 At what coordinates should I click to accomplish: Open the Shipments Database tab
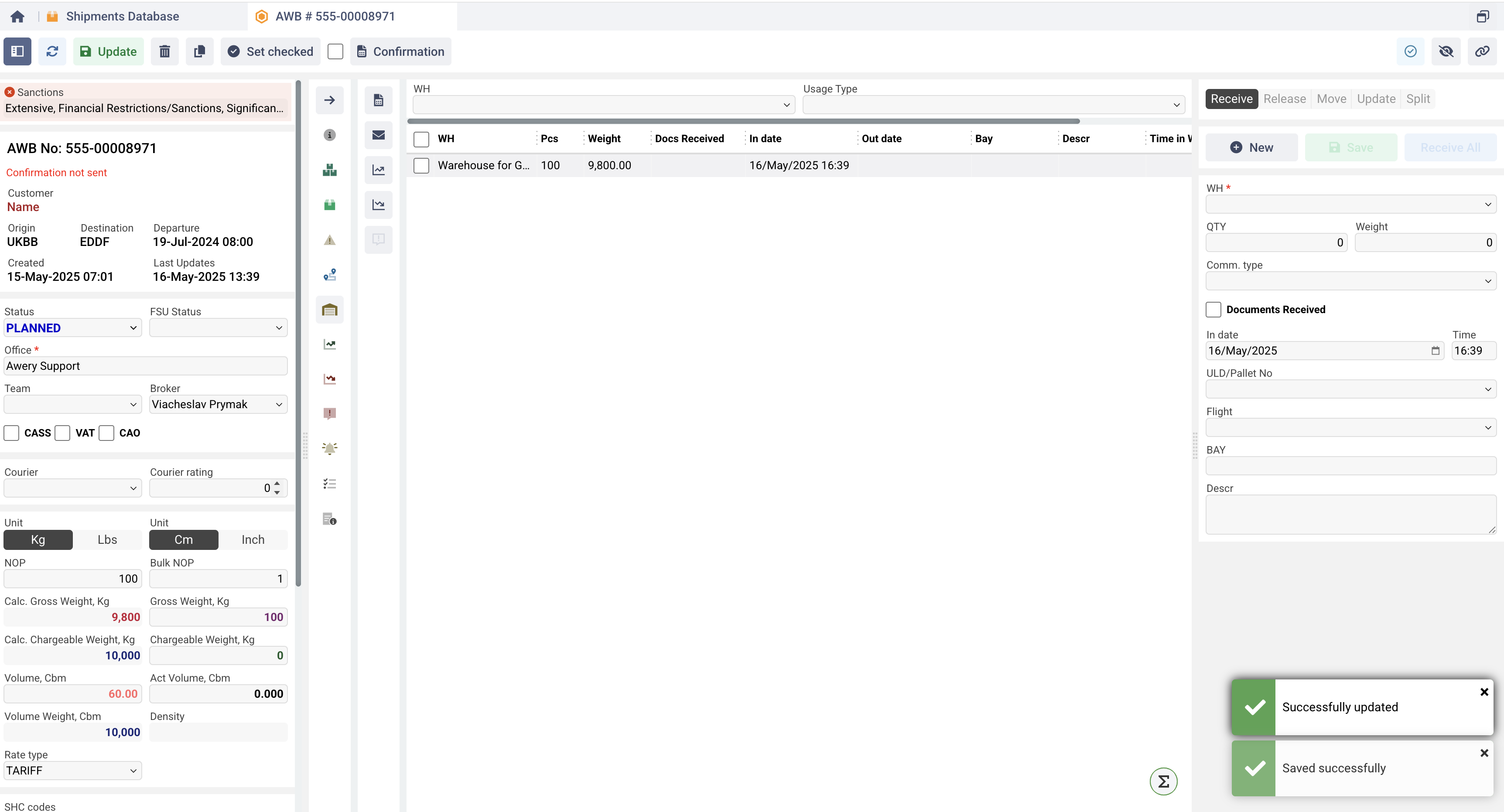[122, 16]
